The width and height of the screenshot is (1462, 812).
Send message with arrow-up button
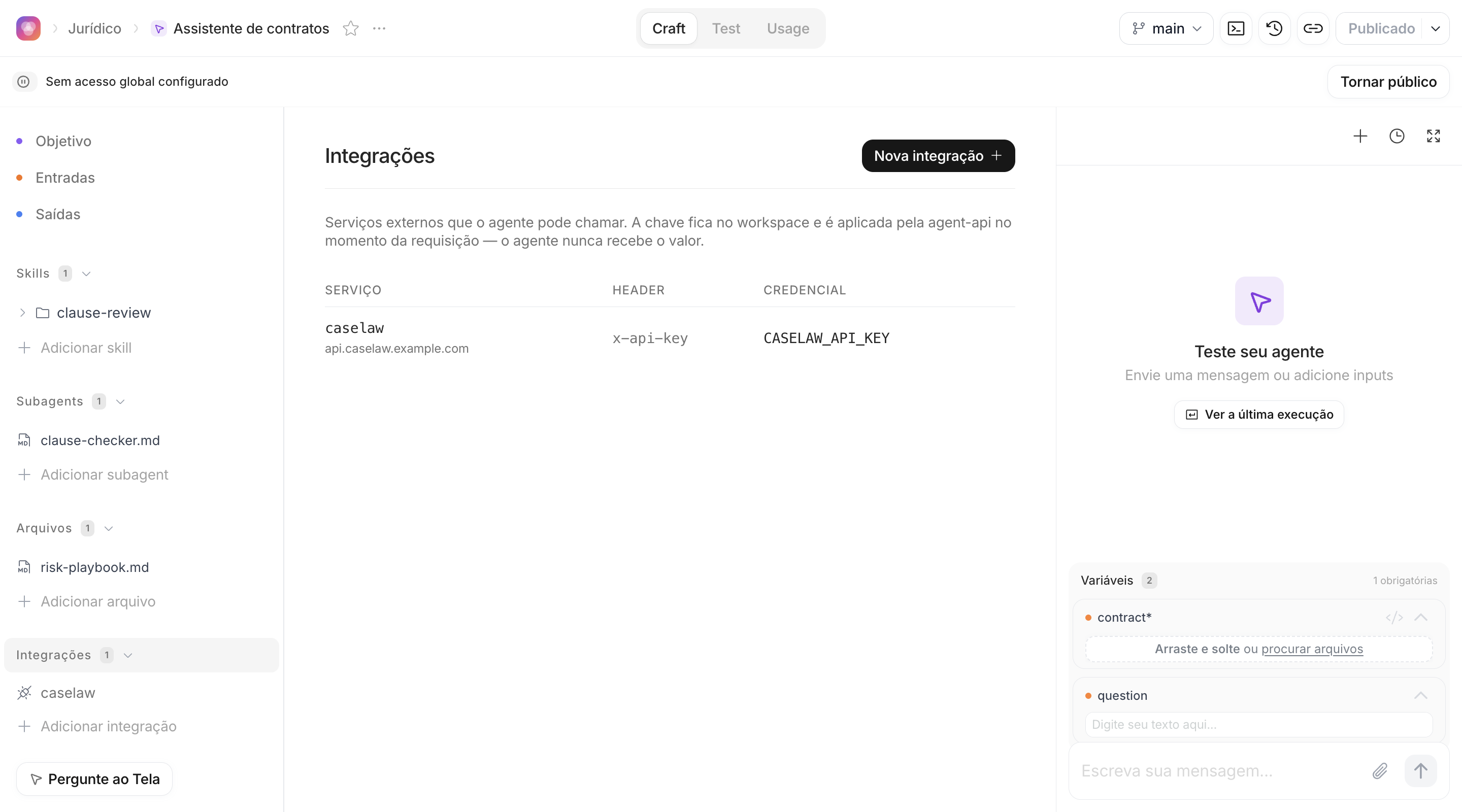click(x=1420, y=770)
